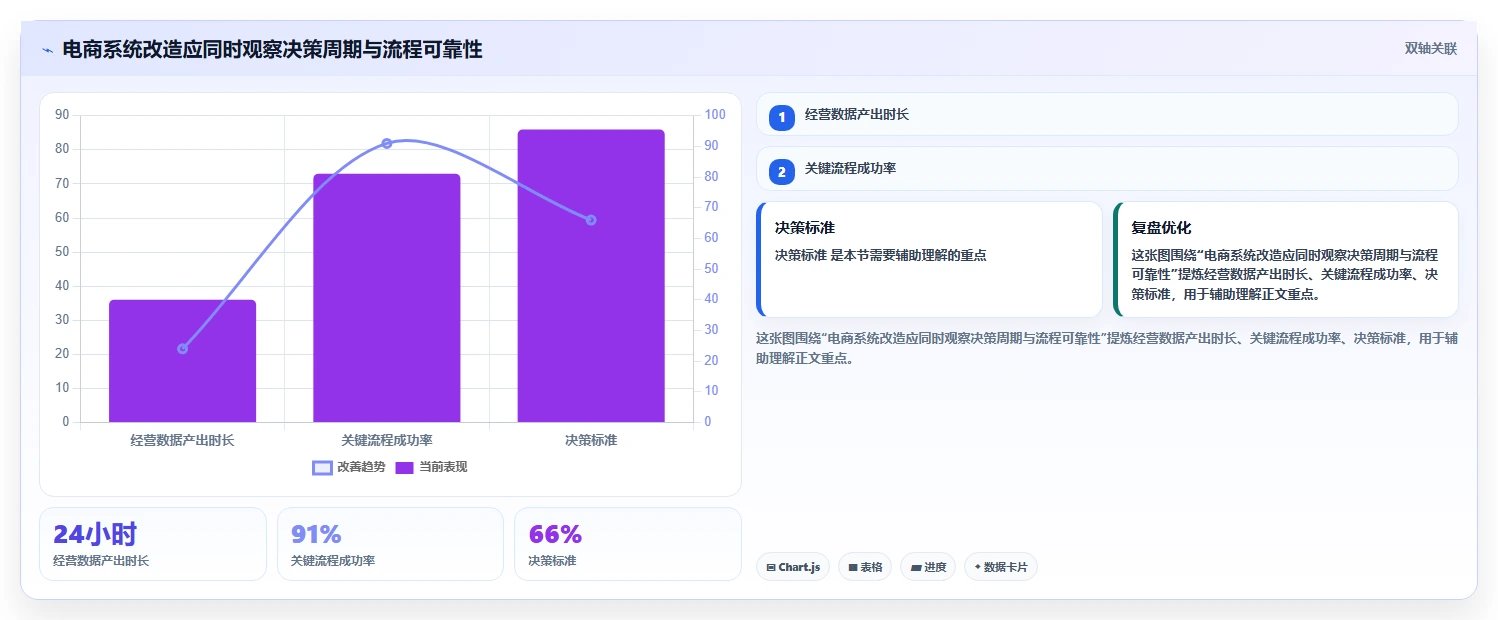Select the number 2 badge icon

(782, 172)
